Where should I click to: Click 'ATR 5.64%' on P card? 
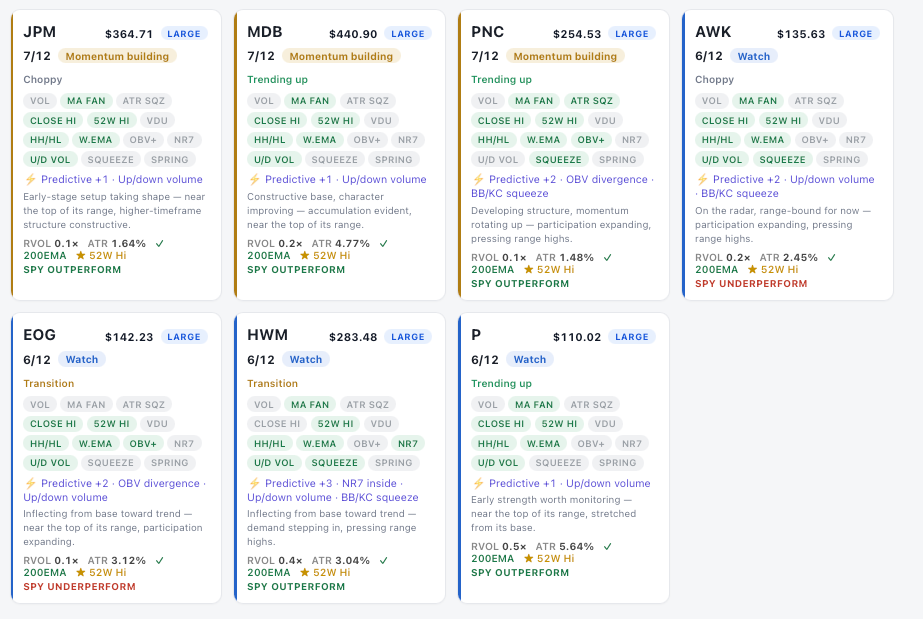tap(565, 547)
